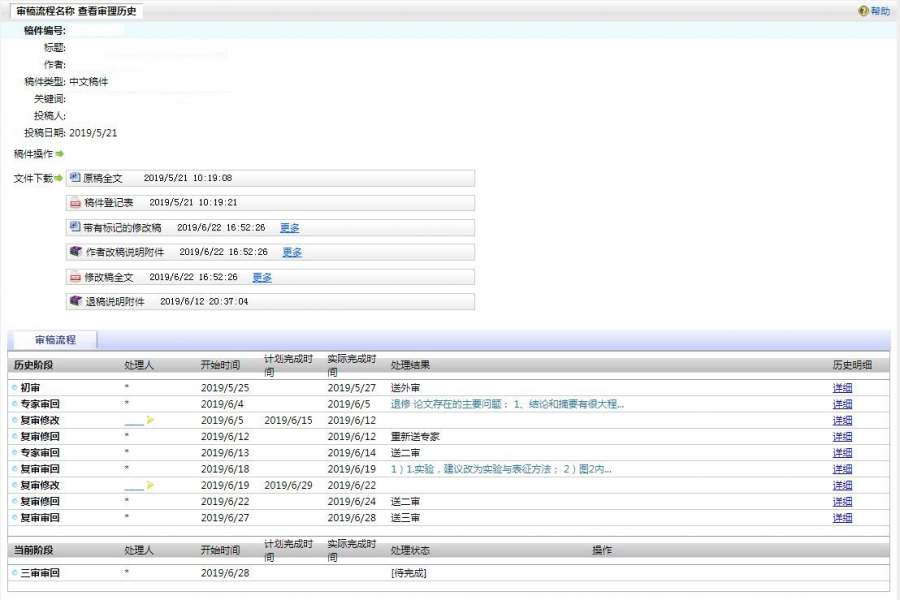Viewport: 900px width, 600px height.
Task: Click the 历史明细 column header
Action: tap(852, 365)
